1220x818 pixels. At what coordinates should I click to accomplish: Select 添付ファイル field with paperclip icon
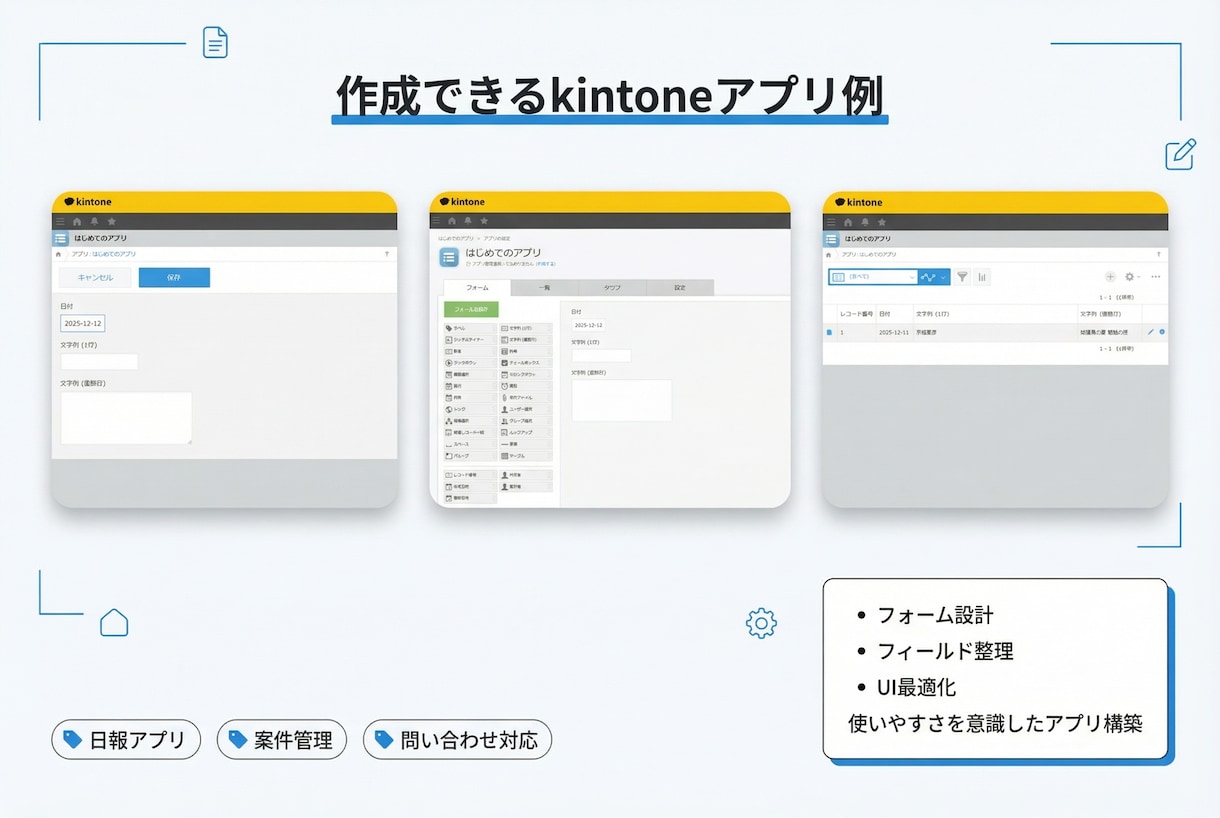click(526, 398)
